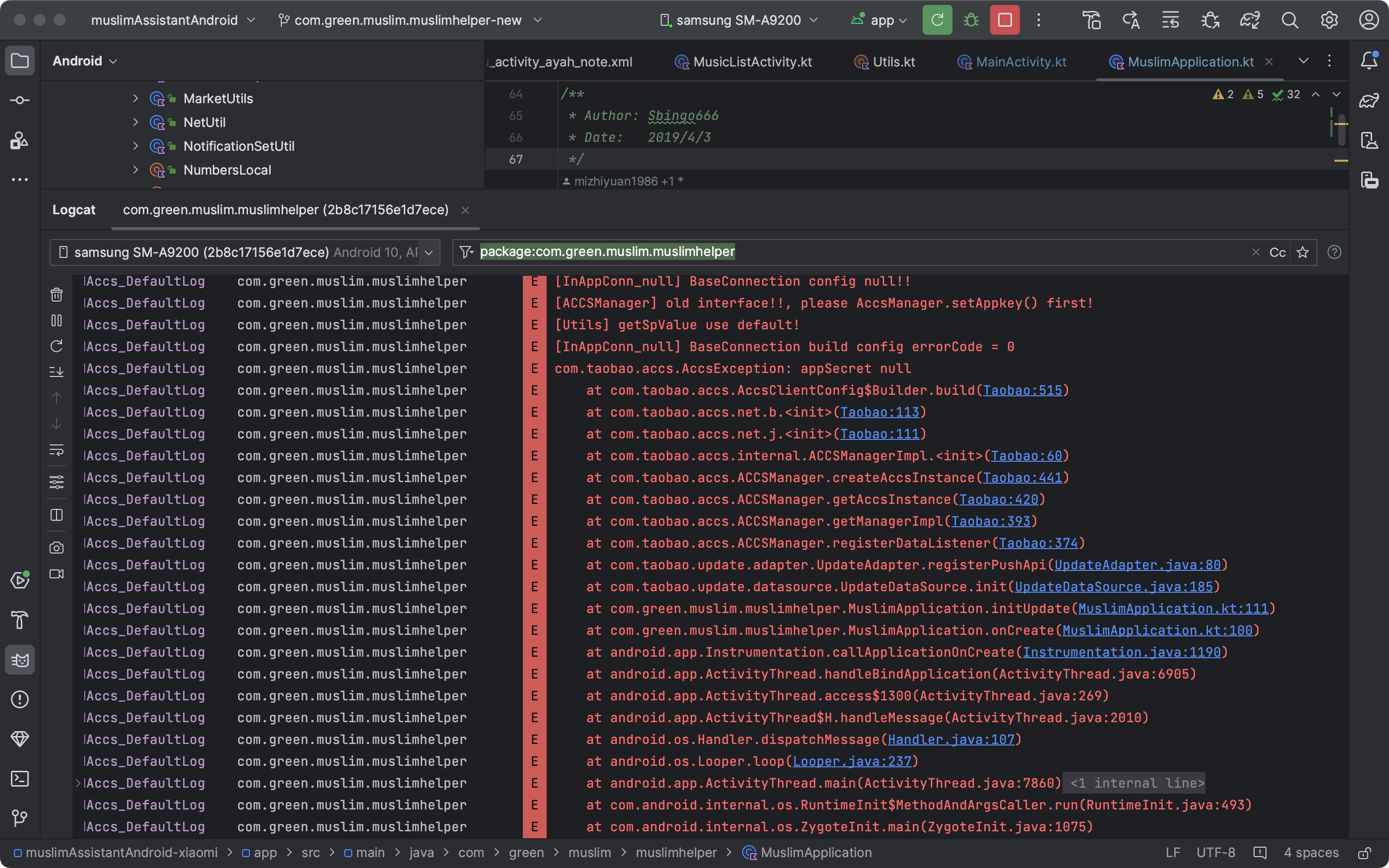Click Sync Project with Gradle Files icon
This screenshot has width=1389, height=868.
(1250, 20)
